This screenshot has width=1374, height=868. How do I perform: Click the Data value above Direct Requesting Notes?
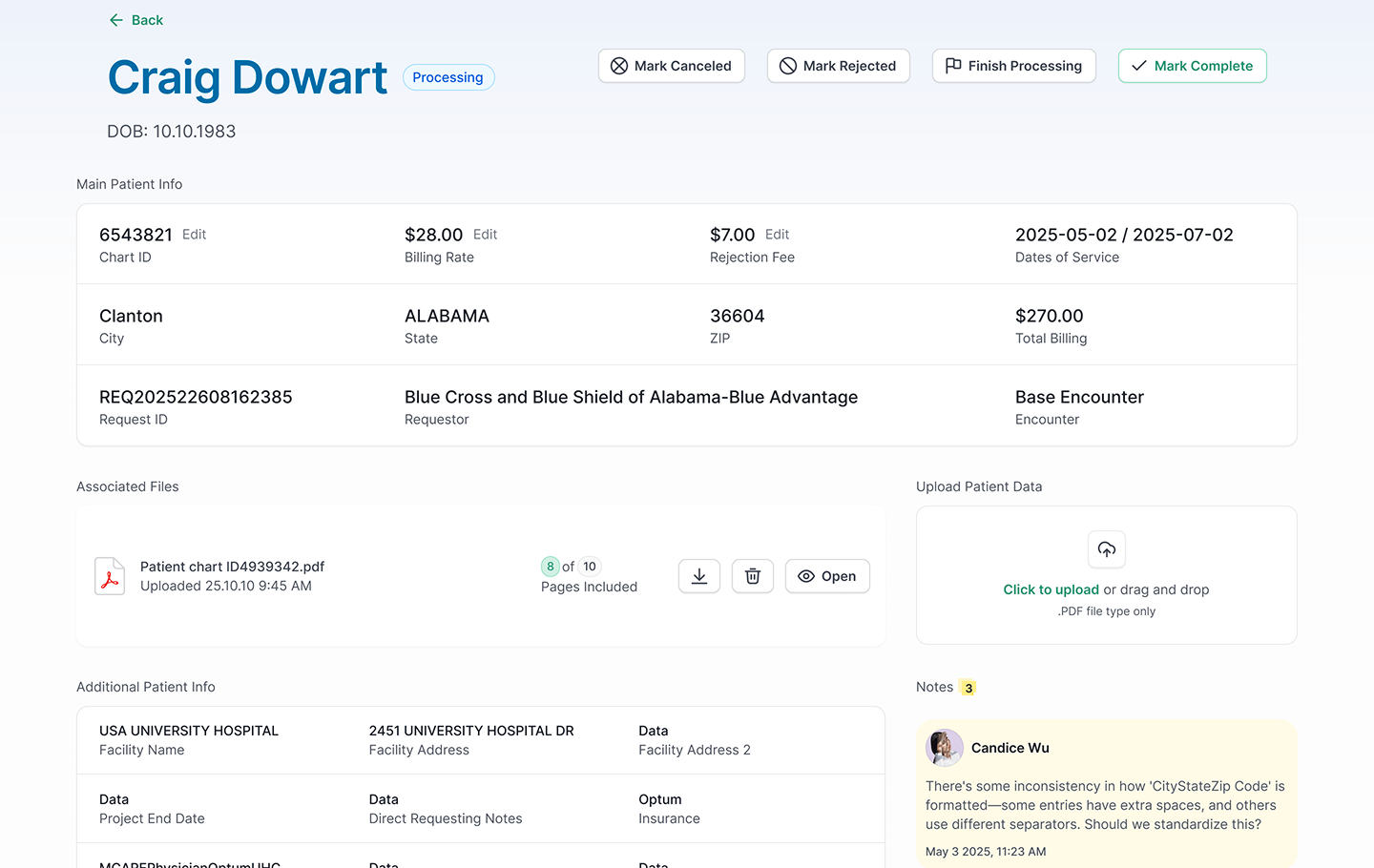pos(384,799)
